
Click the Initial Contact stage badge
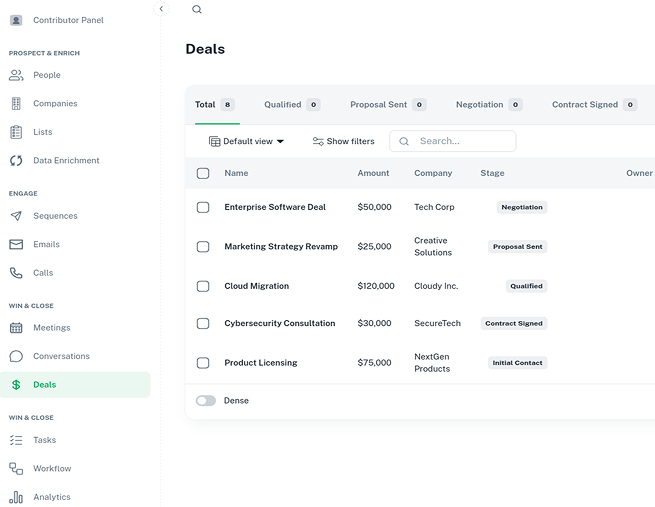(518, 363)
